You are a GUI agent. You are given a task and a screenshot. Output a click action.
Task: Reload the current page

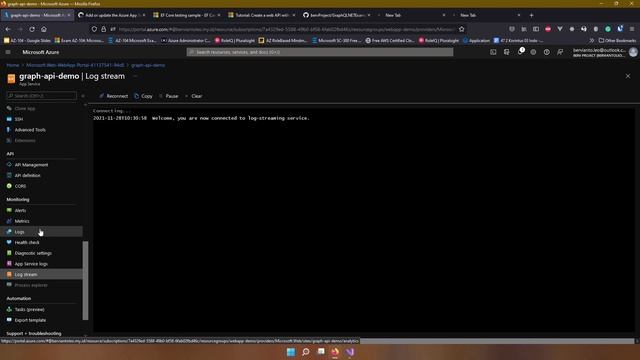pos(32,29)
